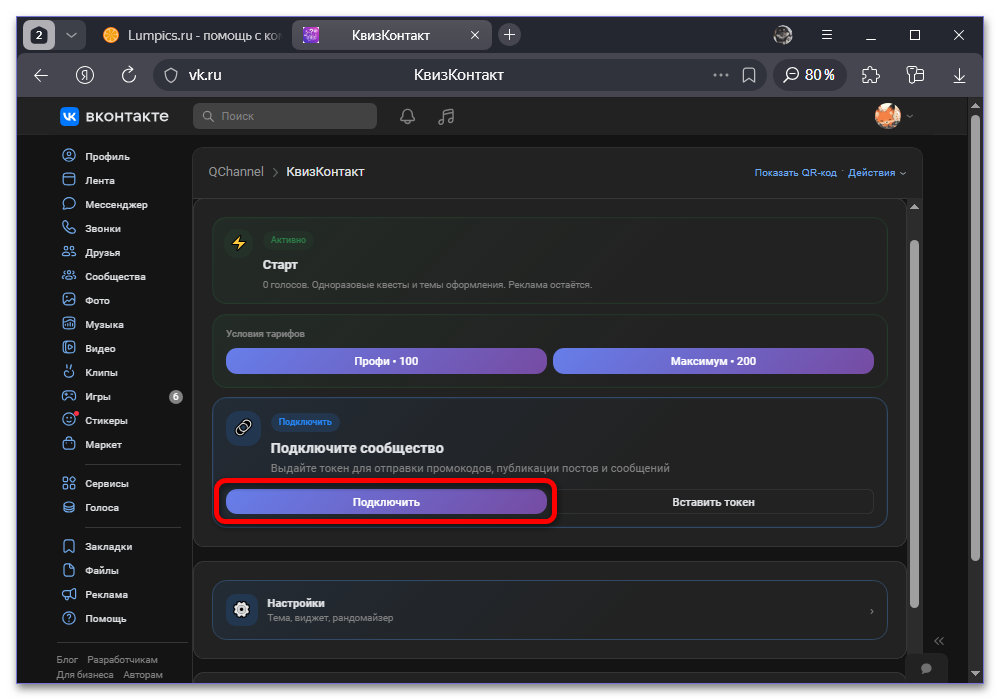Click the vk.ru address bar
This screenshot has height=700, width=1000.
point(459,75)
